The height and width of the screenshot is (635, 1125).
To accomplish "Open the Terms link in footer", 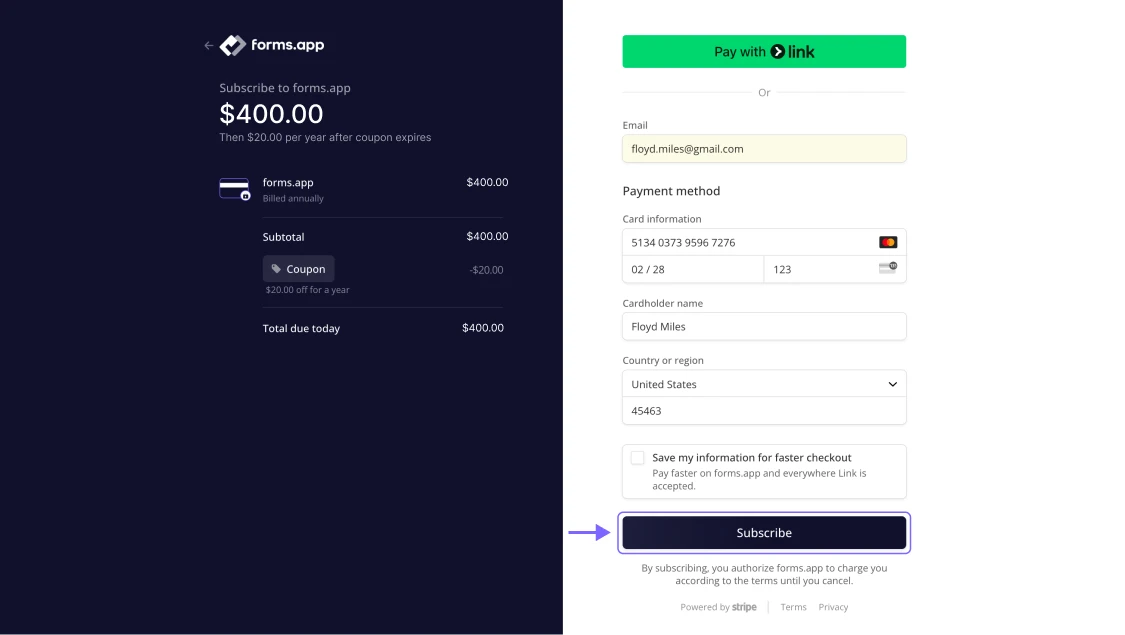I will [x=793, y=607].
